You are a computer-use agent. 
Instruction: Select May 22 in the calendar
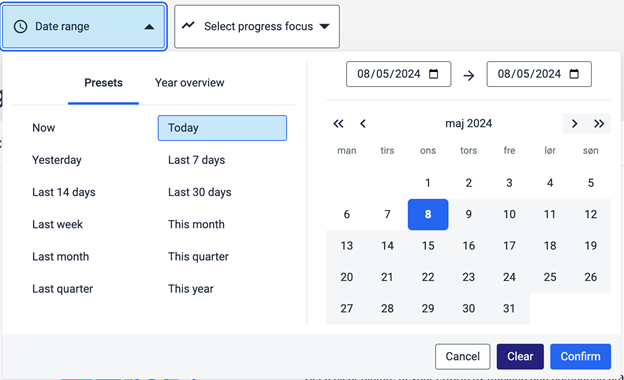(x=428, y=277)
